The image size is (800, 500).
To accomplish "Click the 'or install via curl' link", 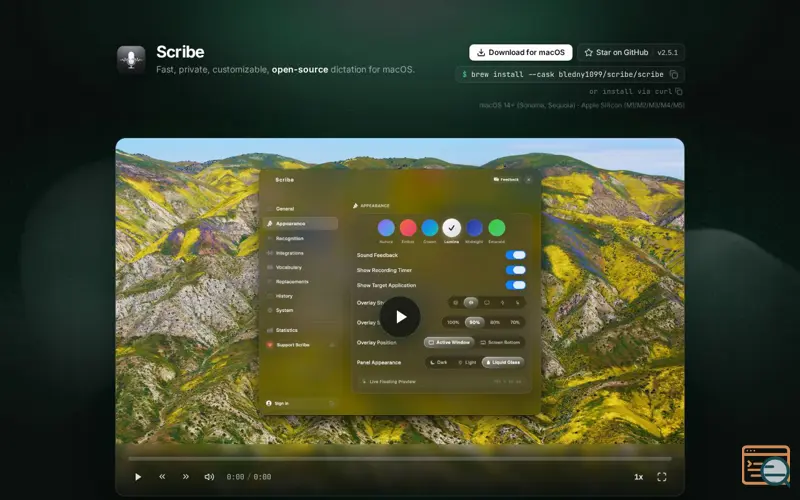I will click(x=631, y=92).
